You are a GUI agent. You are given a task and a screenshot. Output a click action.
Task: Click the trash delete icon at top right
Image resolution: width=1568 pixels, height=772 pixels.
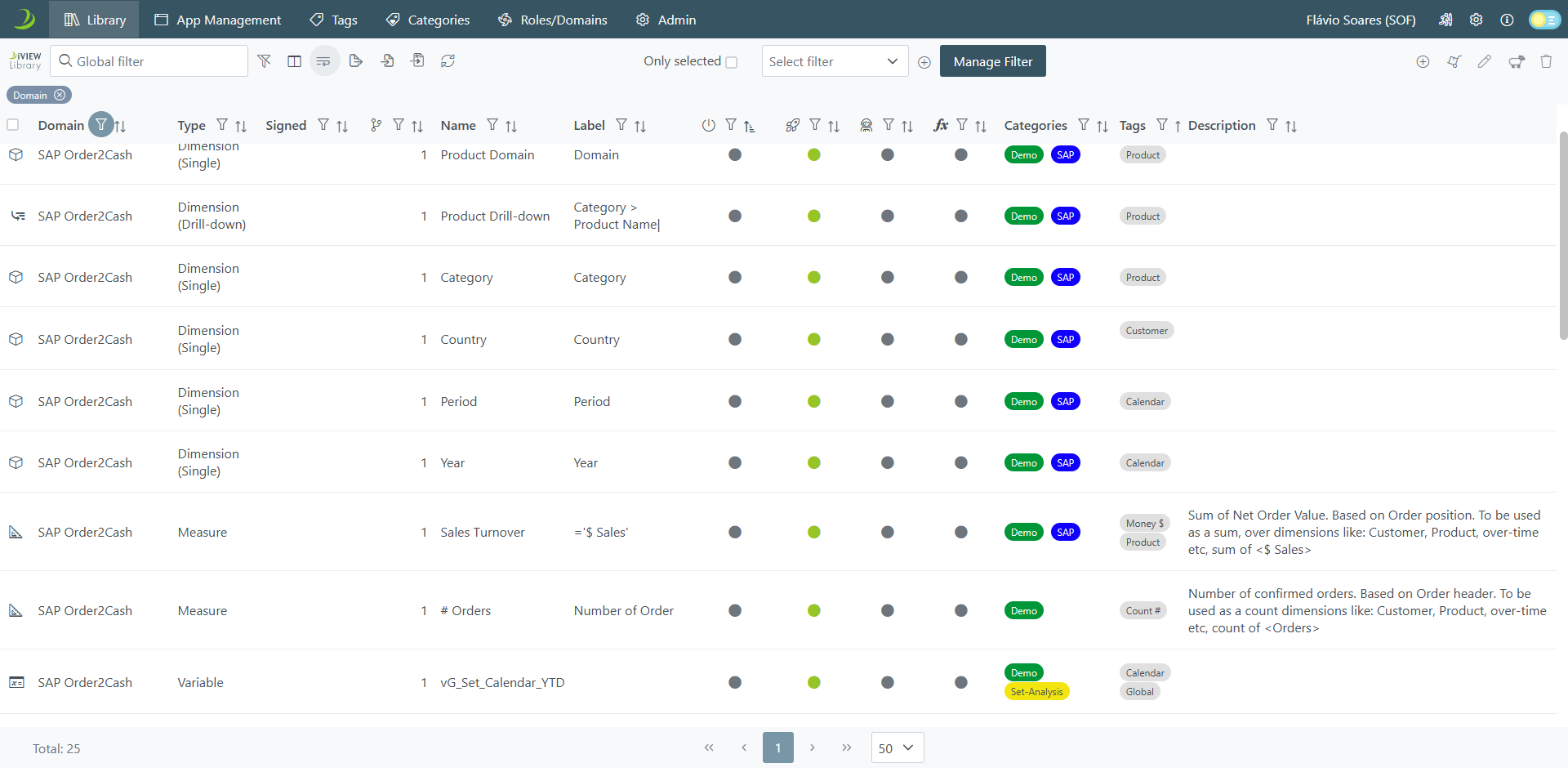[1546, 61]
